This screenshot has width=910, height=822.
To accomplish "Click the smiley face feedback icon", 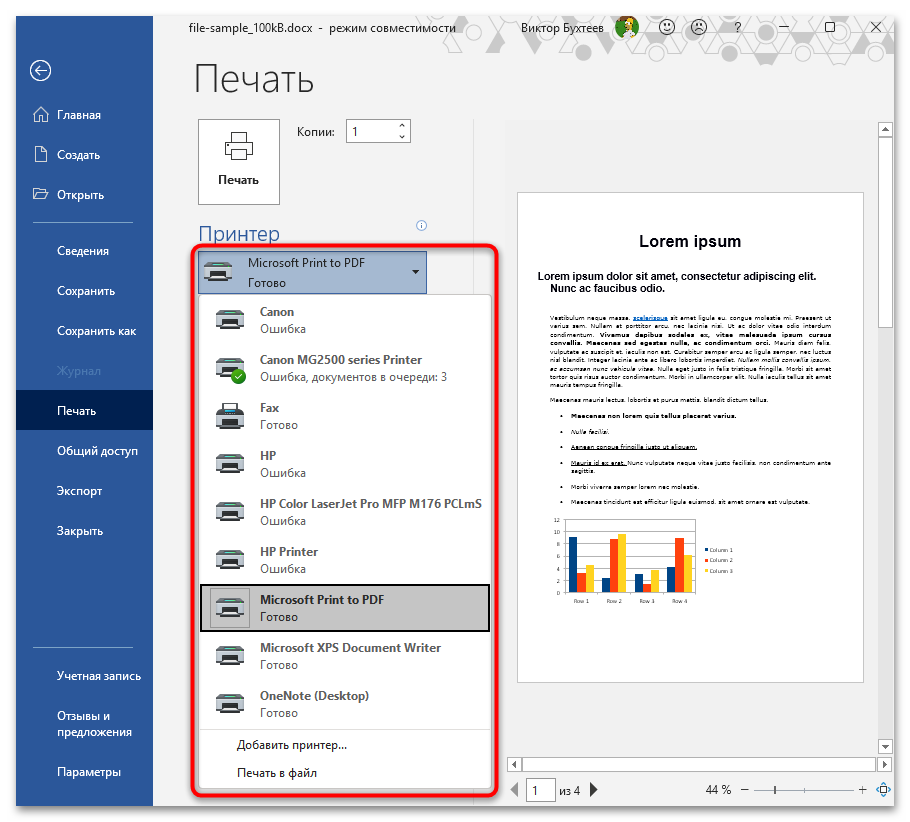I will click(667, 27).
